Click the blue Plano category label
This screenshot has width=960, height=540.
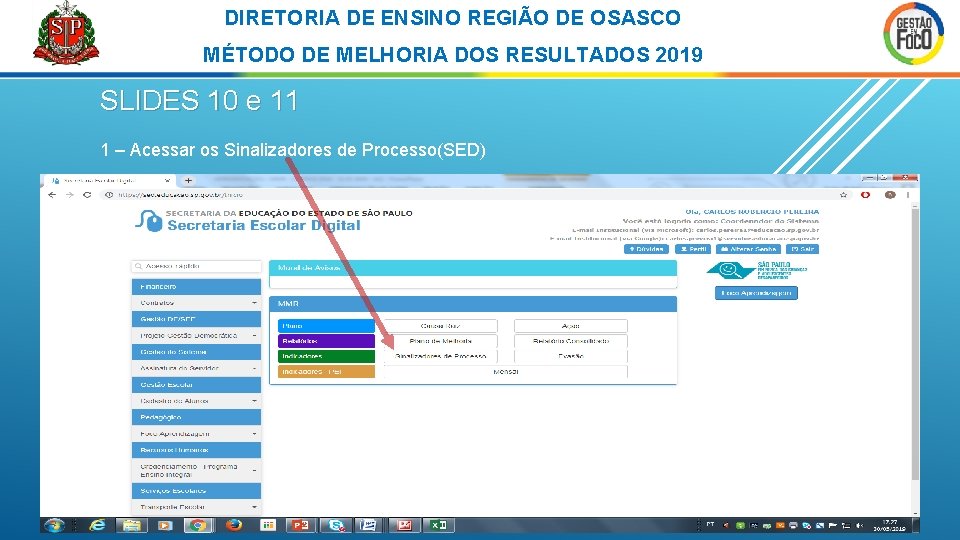click(x=326, y=326)
